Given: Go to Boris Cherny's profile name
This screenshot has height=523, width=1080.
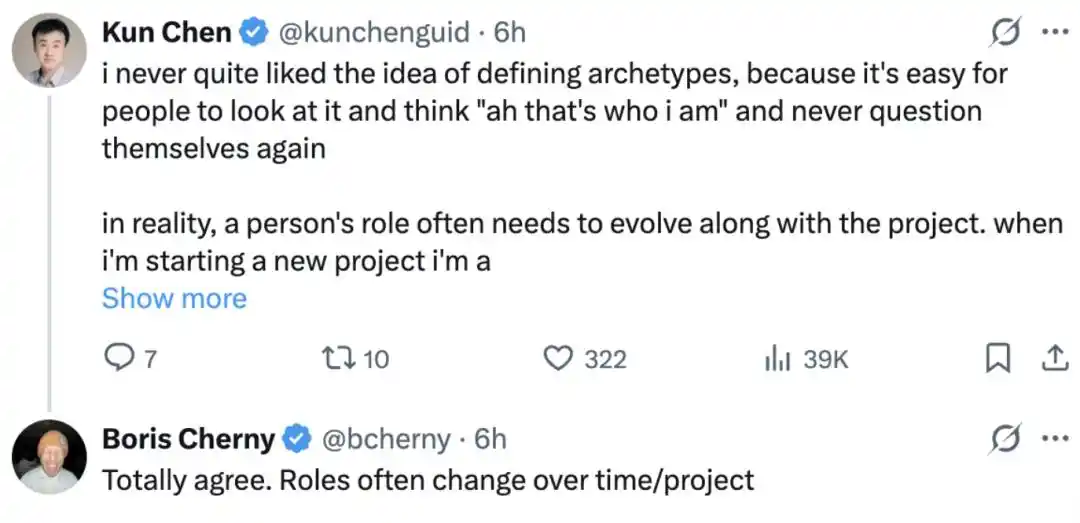Looking at the screenshot, I should [189, 439].
